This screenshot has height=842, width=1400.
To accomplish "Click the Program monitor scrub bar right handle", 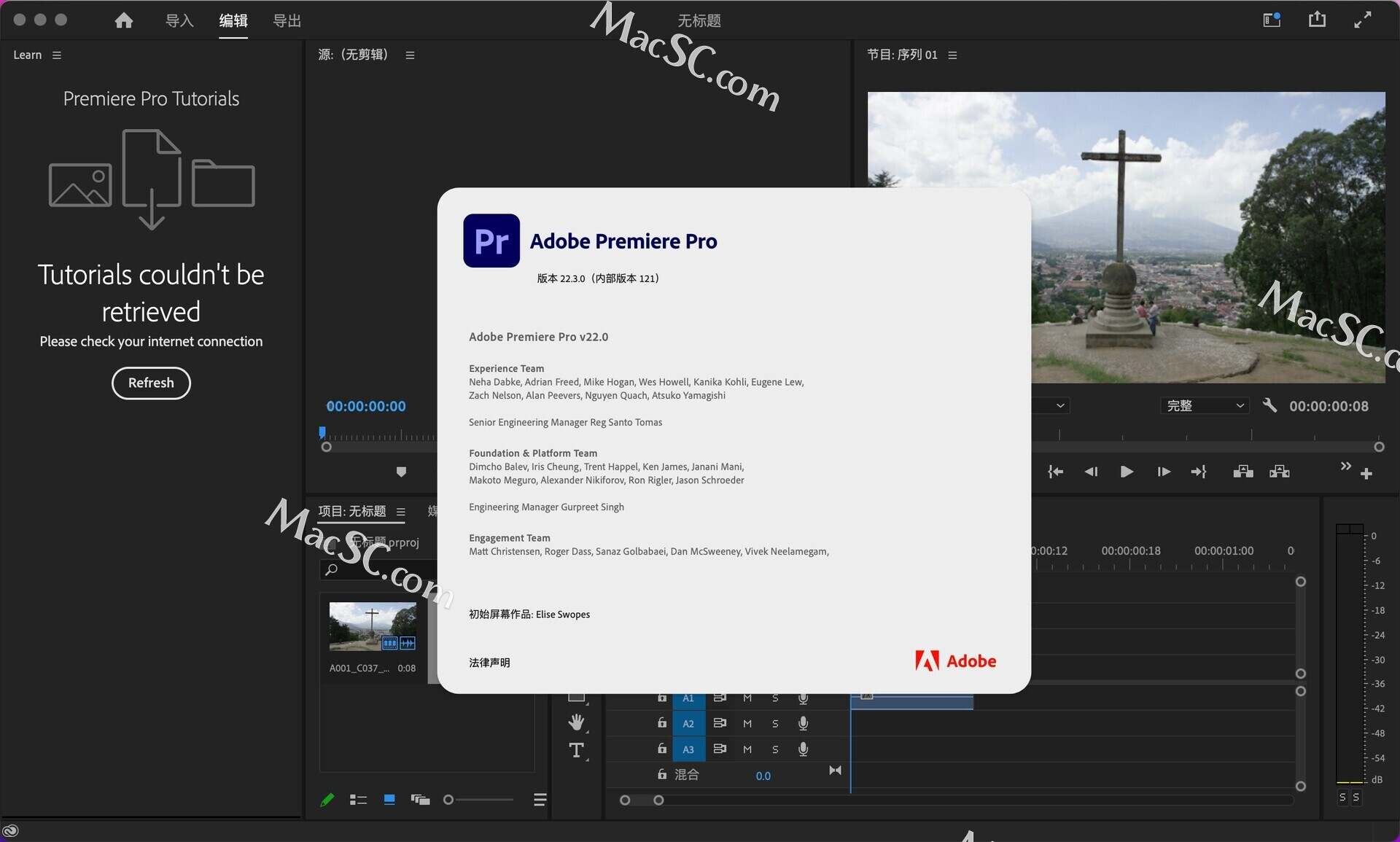I will [1379, 447].
